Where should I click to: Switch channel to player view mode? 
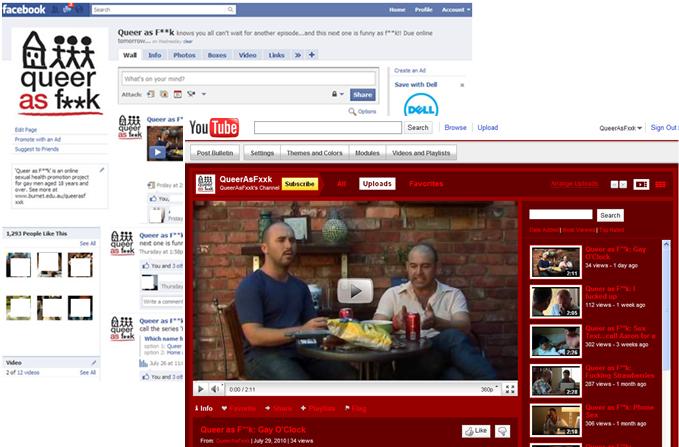tap(641, 184)
